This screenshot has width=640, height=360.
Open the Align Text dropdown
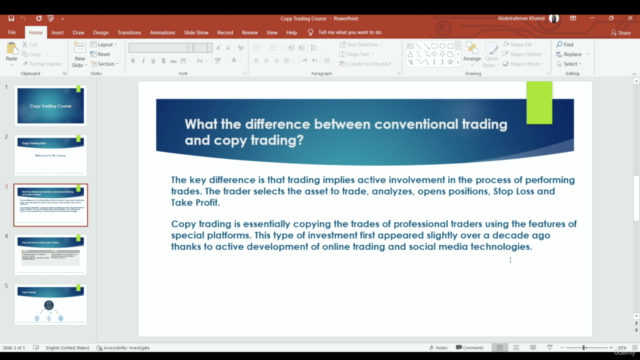click(357, 54)
